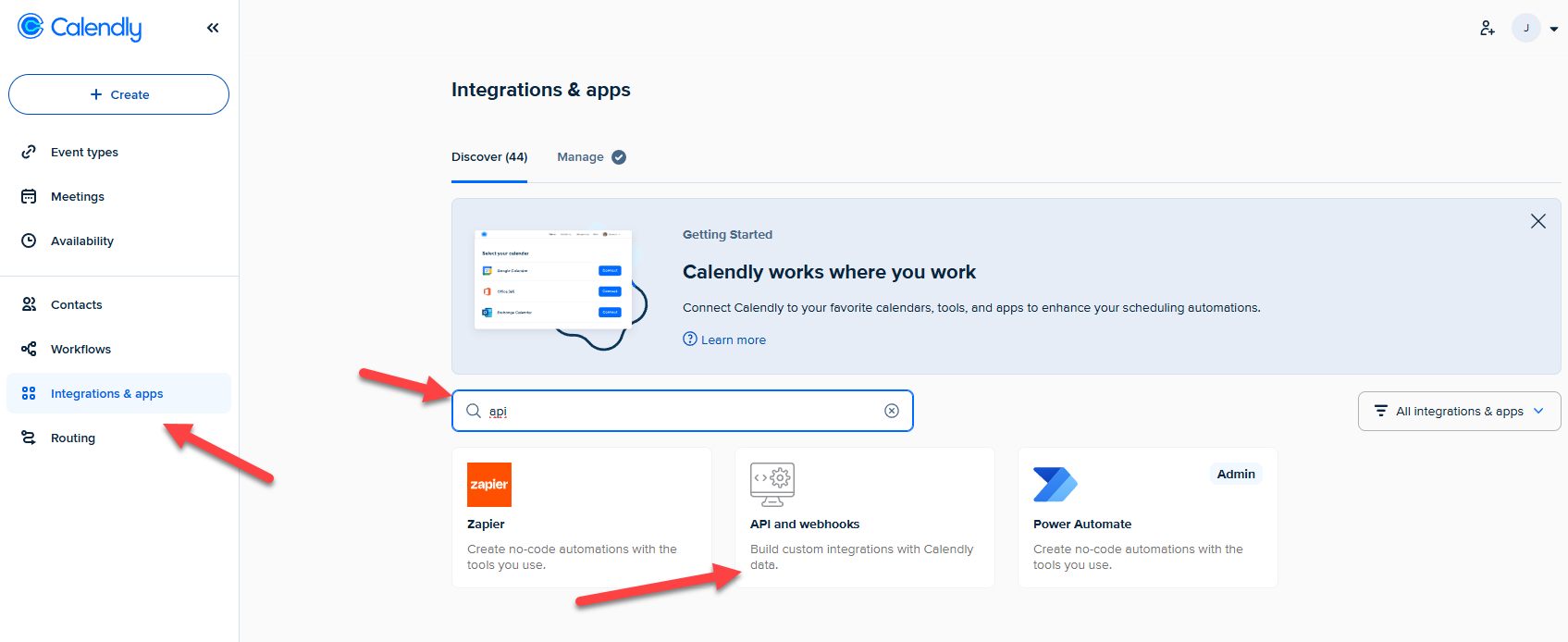The width and height of the screenshot is (1568, 642).
Task: Click the checkmark badge beside Manage
Action: click(619, 157)
